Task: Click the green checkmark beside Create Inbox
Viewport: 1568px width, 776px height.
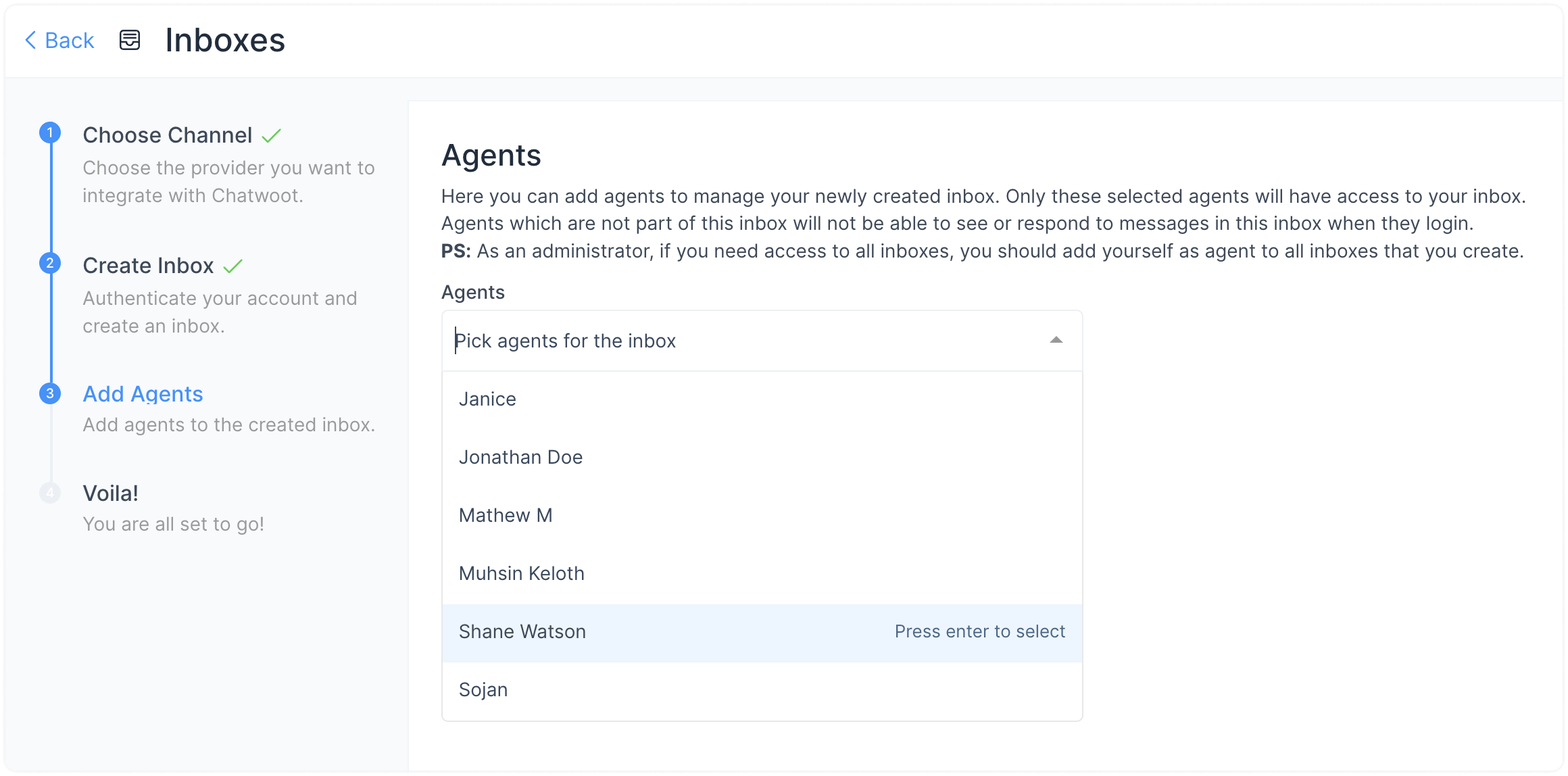Action: pos(230,265)
